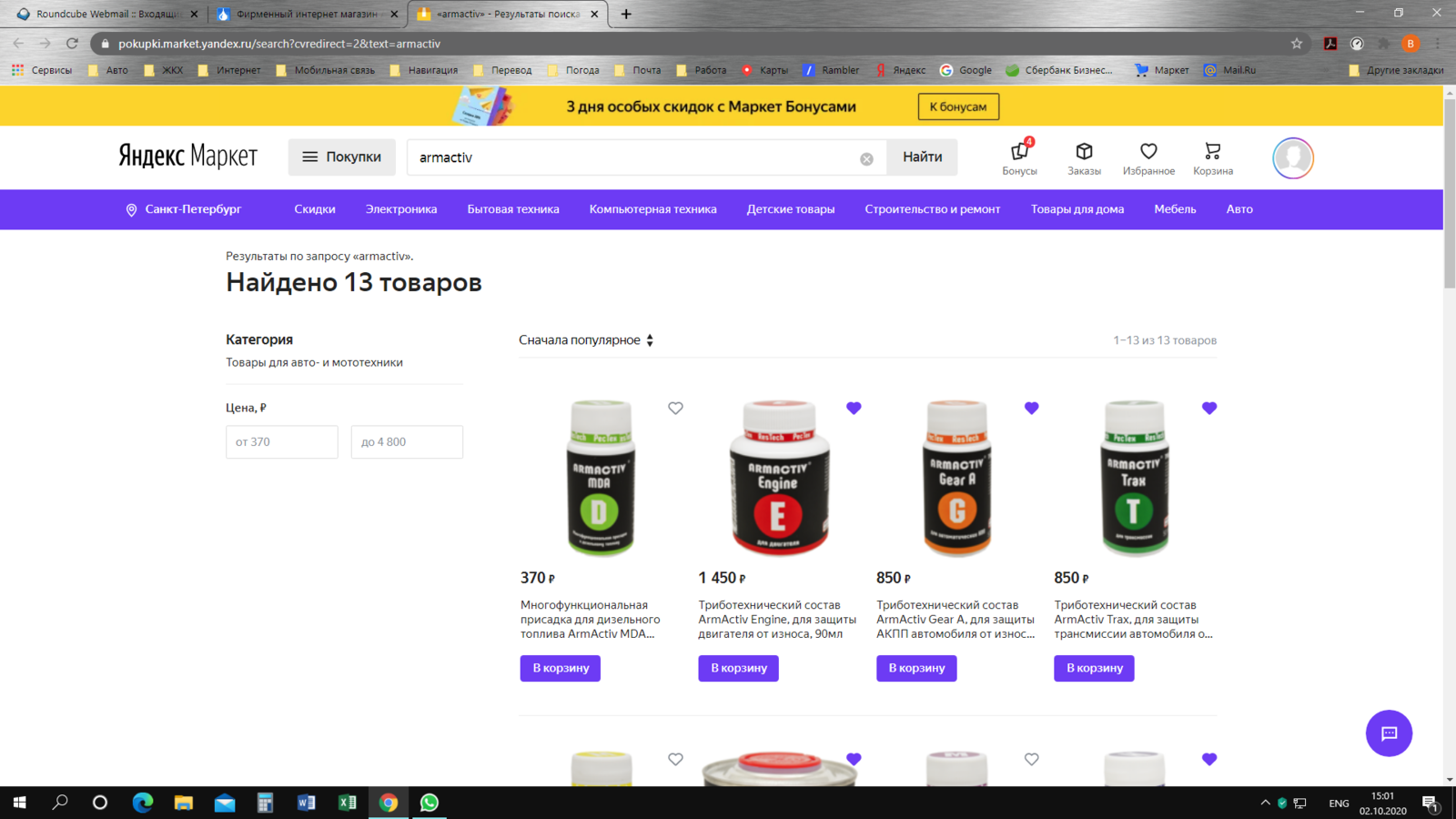1456x819 pixels.
Task: Open Компьютерная техника category
Action: tap(653, 209)
